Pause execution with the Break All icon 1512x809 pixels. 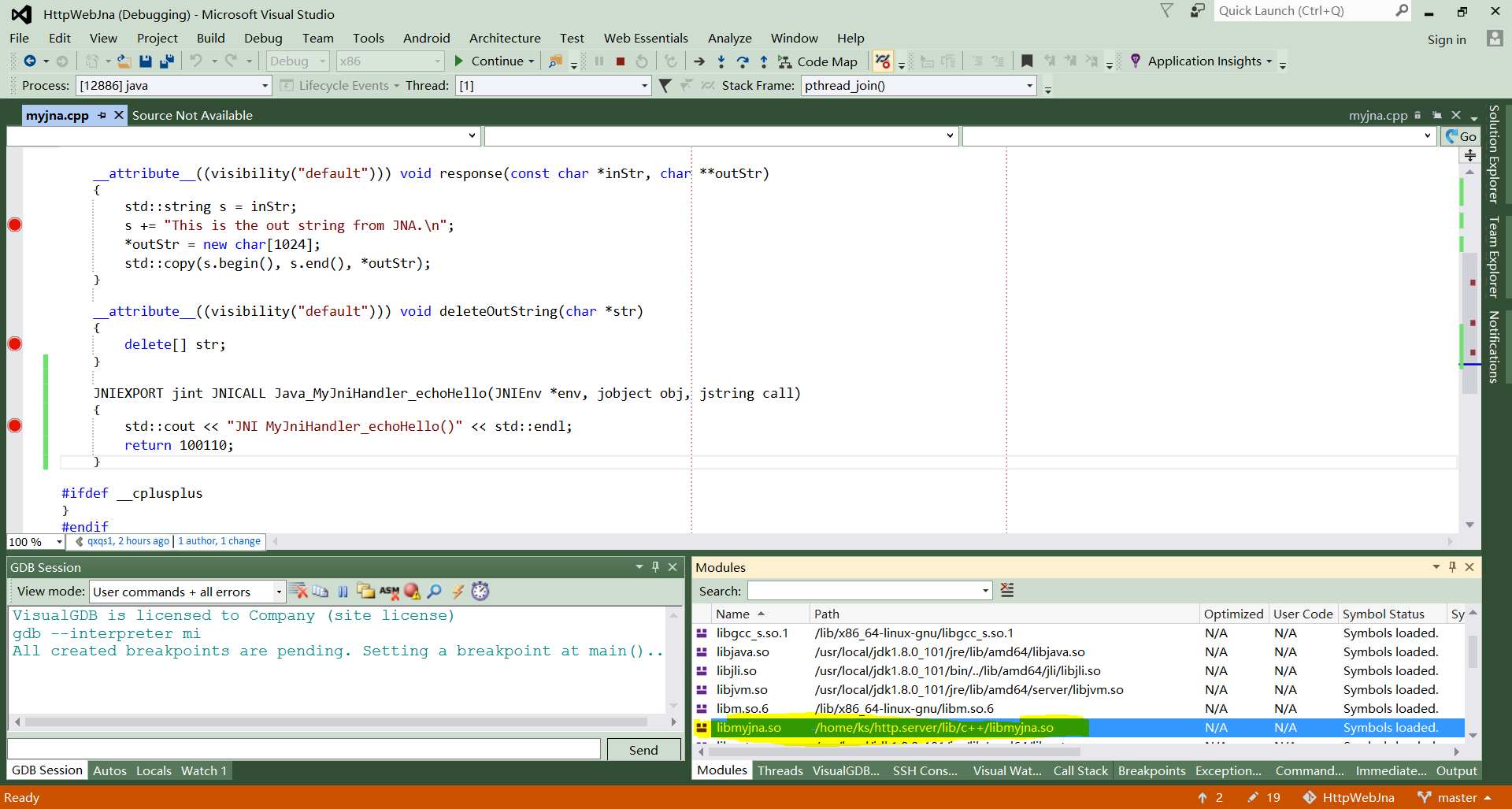pyautogui.click(x=599, y=61)
